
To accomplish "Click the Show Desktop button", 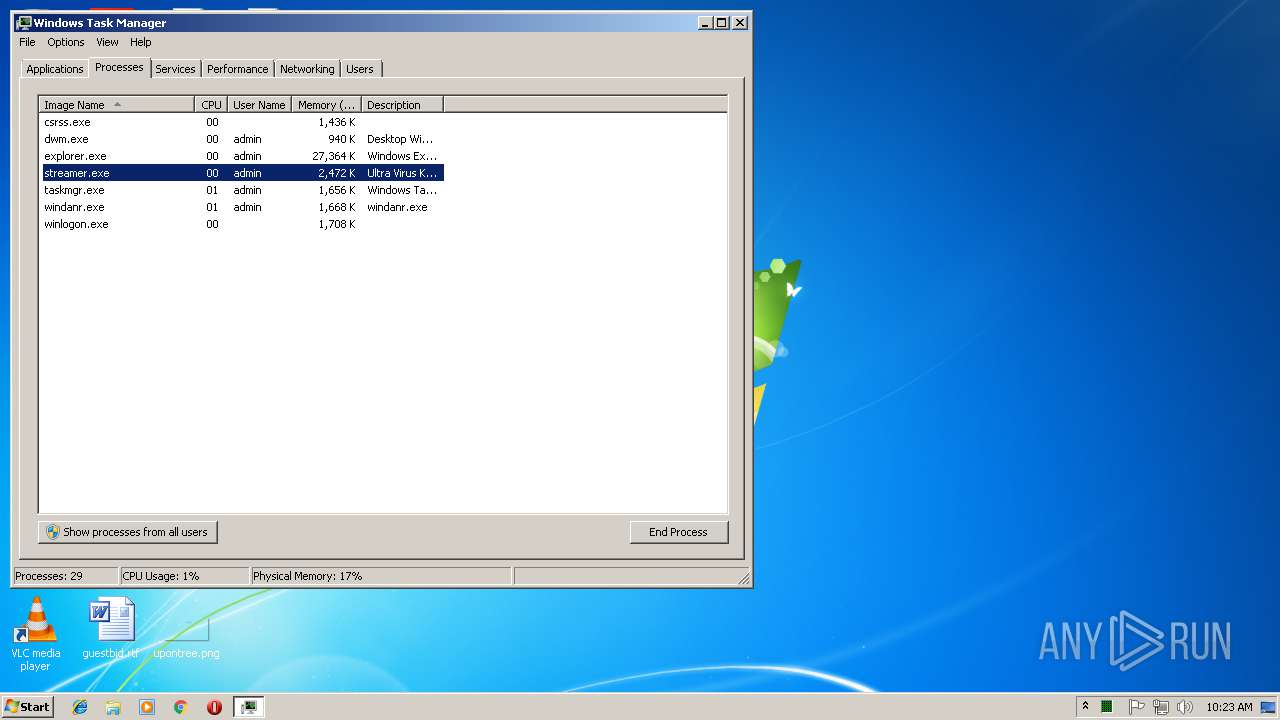I will point(1268,707).
